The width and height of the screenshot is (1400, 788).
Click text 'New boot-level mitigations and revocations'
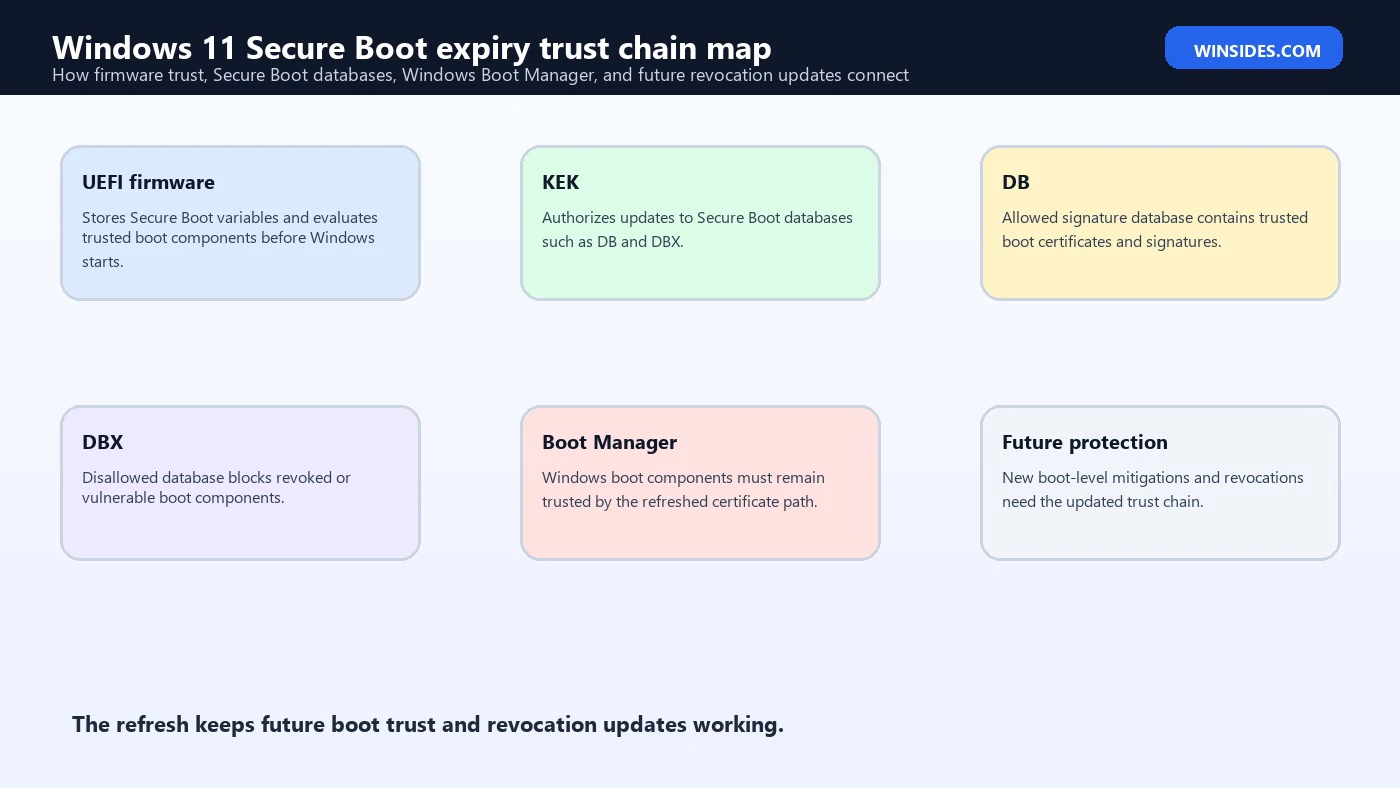1153,478
